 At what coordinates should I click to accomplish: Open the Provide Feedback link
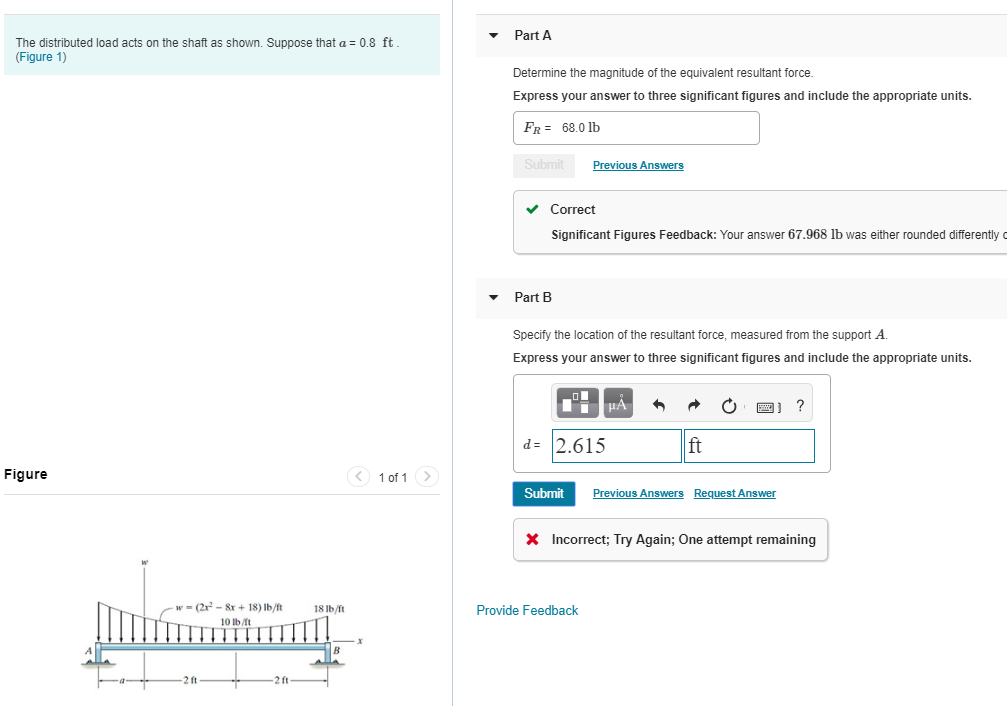click(527, 610)
